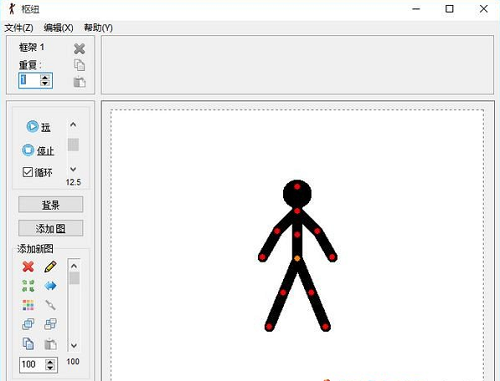500x381 pixels.
Task: Click the stickman left hand handle
Action: (x=262, y=257)
